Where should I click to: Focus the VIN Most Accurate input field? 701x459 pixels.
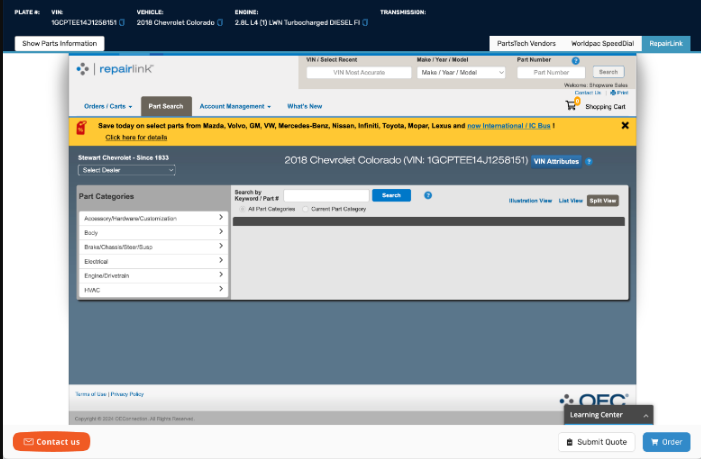[x=359, y=72]
